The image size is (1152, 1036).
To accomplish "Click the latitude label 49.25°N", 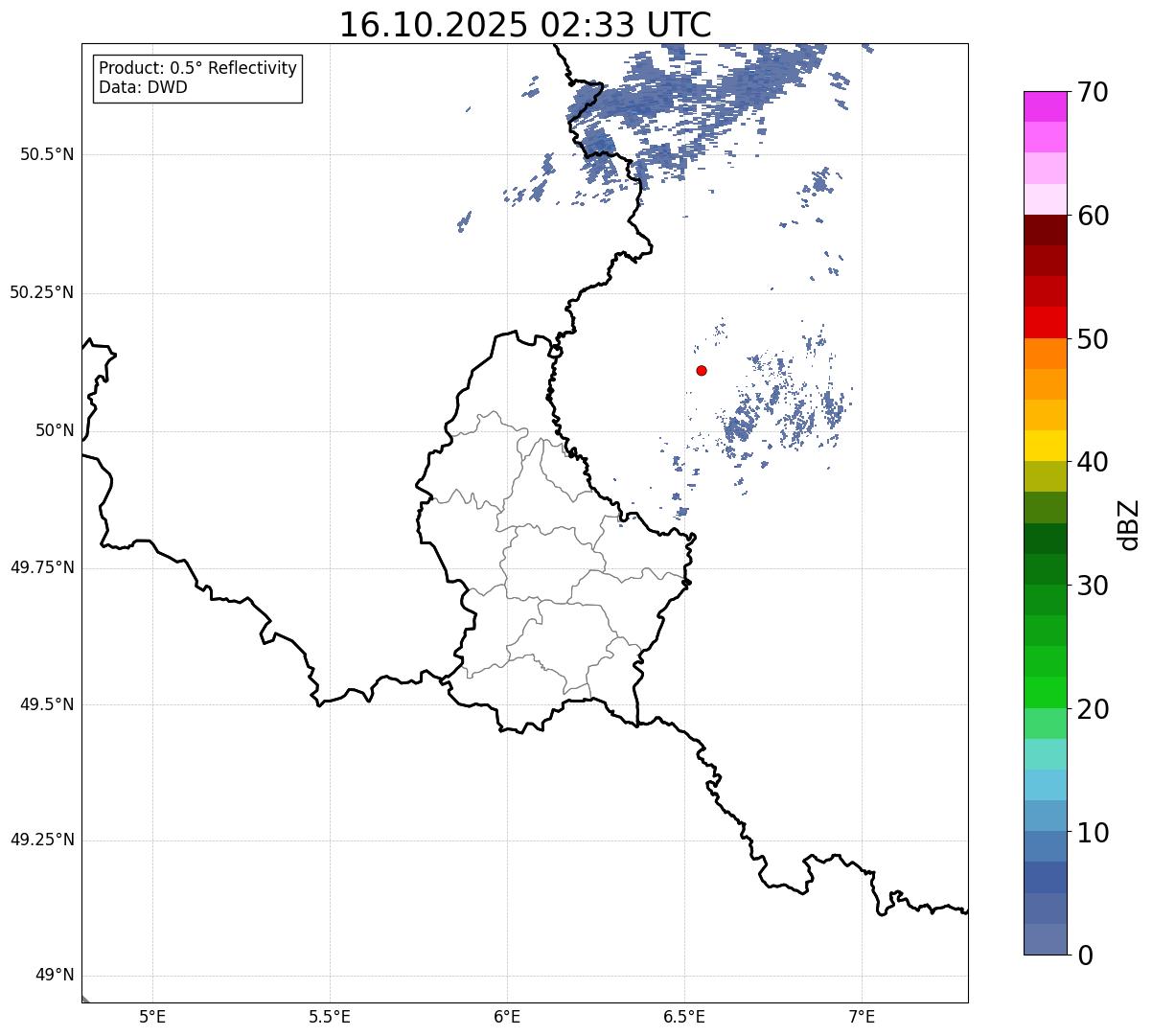I will click(41, 840).
